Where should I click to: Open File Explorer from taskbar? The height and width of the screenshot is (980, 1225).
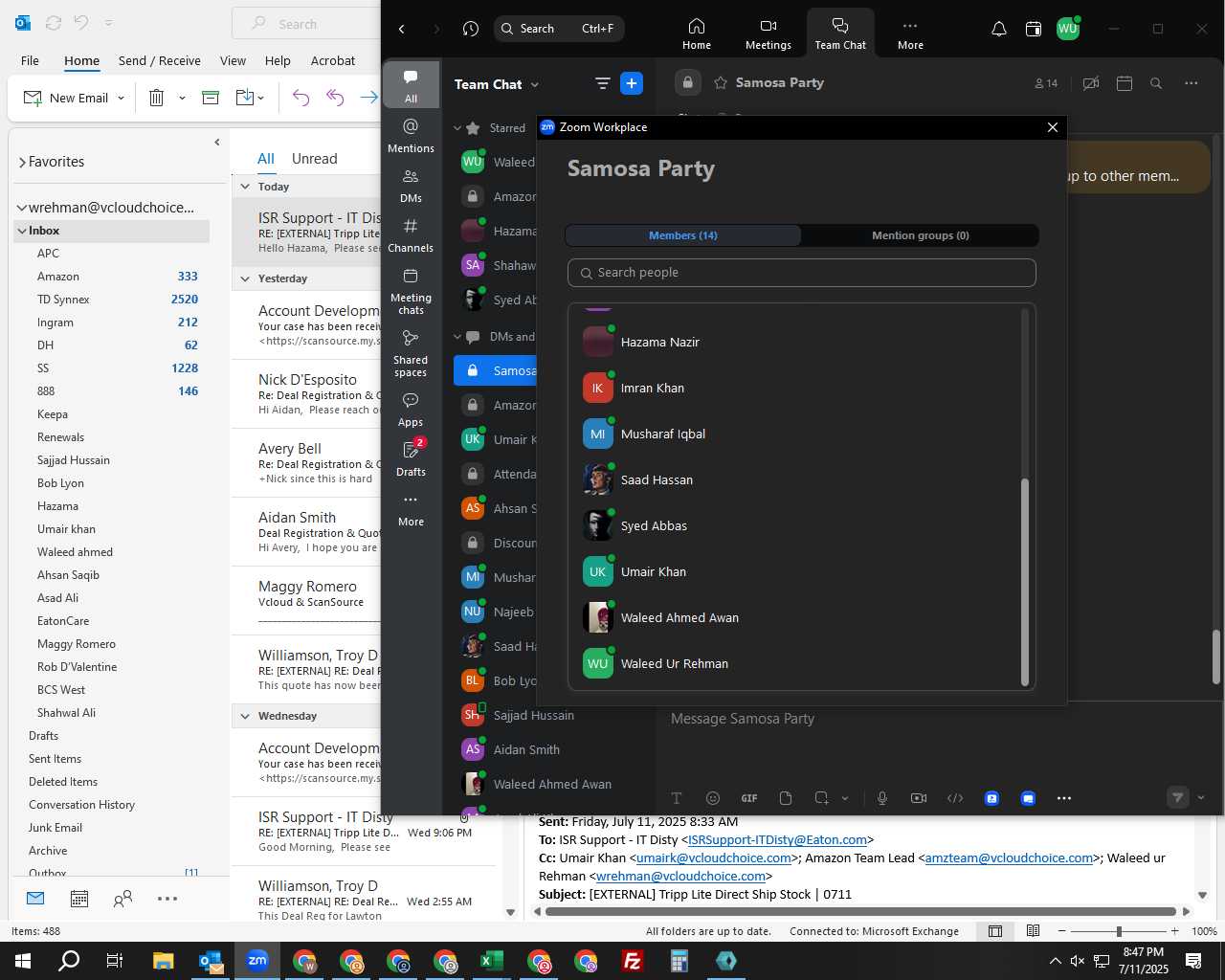[x=164, y=961]
